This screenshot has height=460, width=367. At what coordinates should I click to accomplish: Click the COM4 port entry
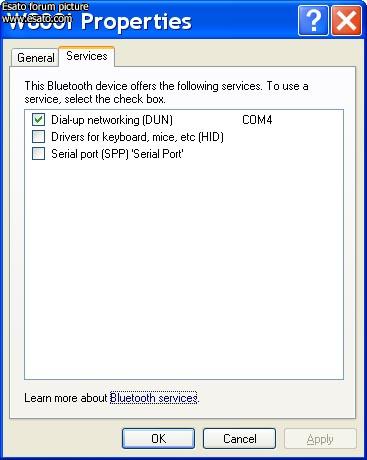(257, 120)
